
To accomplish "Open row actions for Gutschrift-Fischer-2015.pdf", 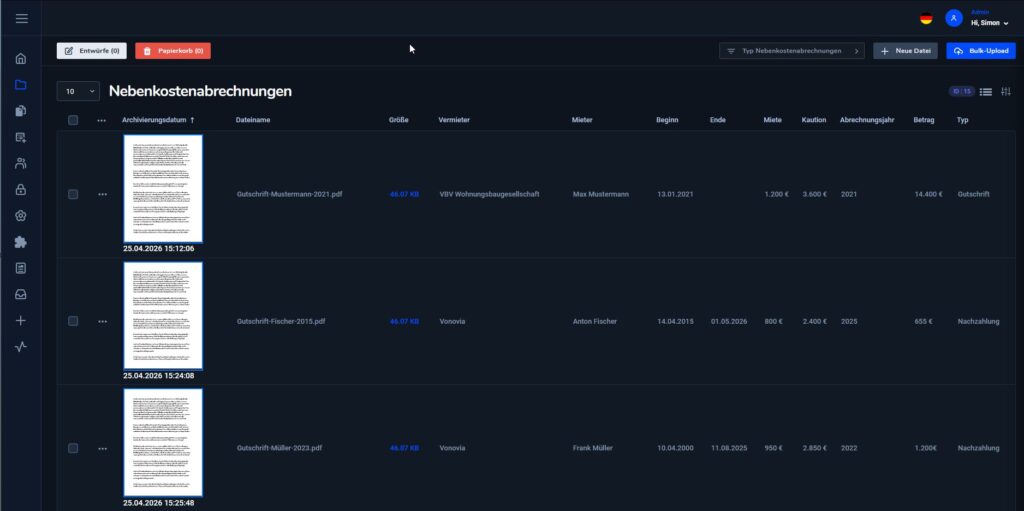I will pos(103,321).
